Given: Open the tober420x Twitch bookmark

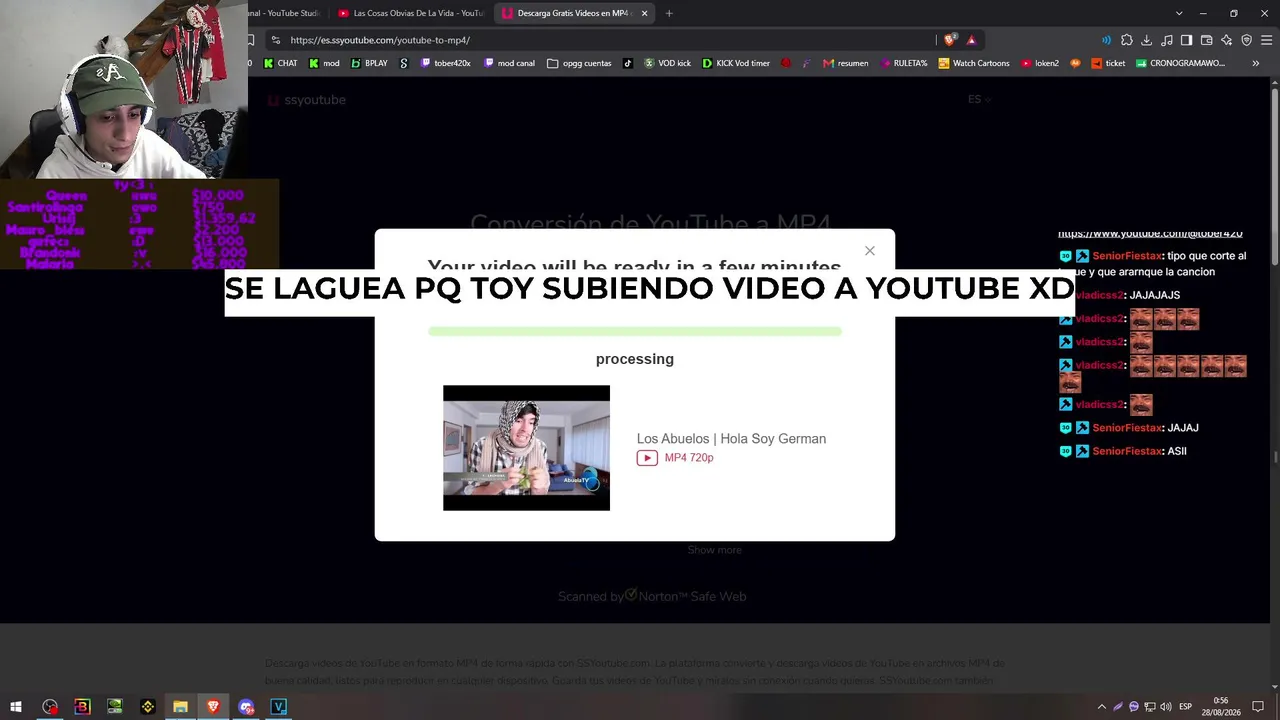Looking at the screenshot, I should coord(445,63).
